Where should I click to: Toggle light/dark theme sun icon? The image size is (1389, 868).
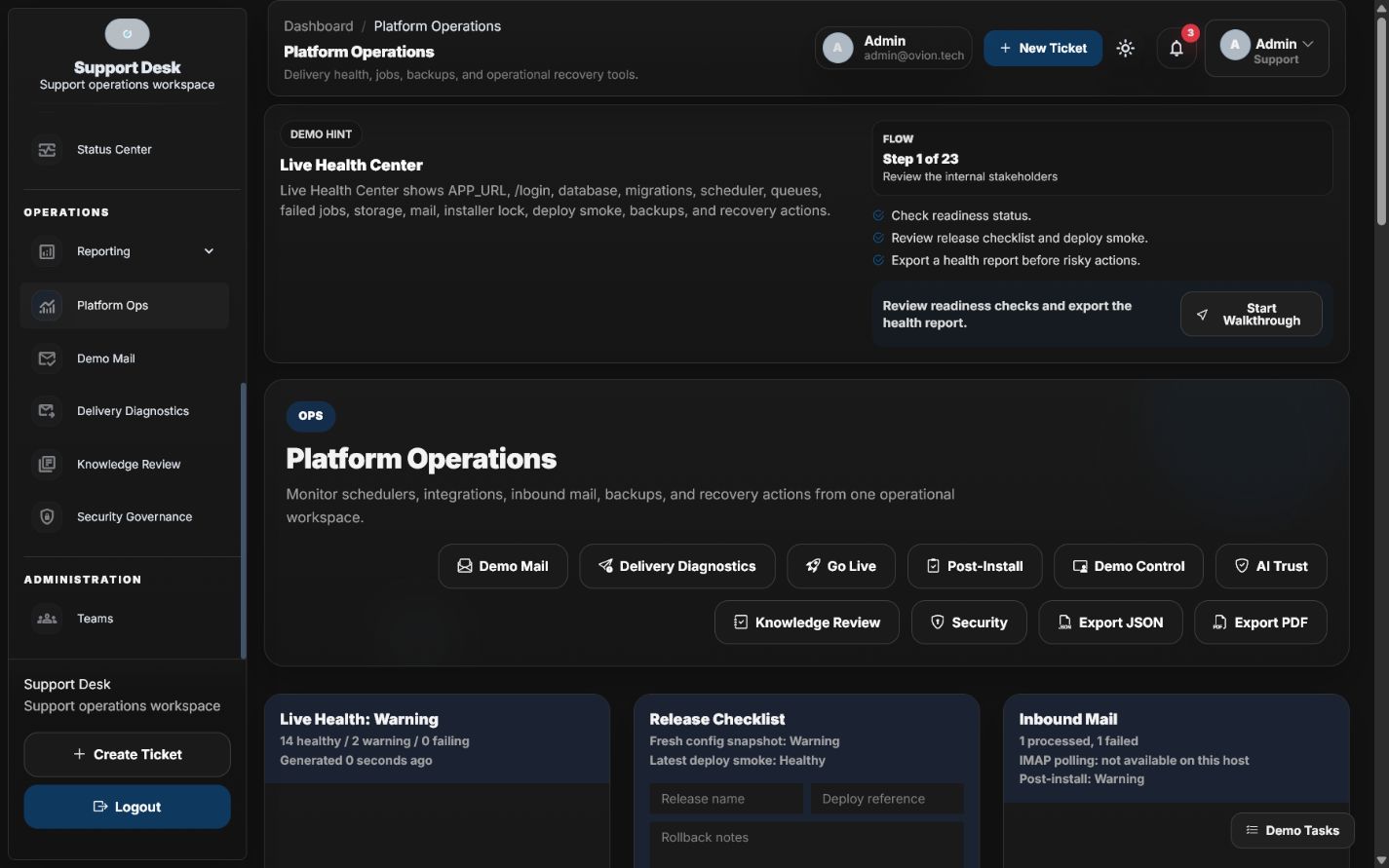1126,48
